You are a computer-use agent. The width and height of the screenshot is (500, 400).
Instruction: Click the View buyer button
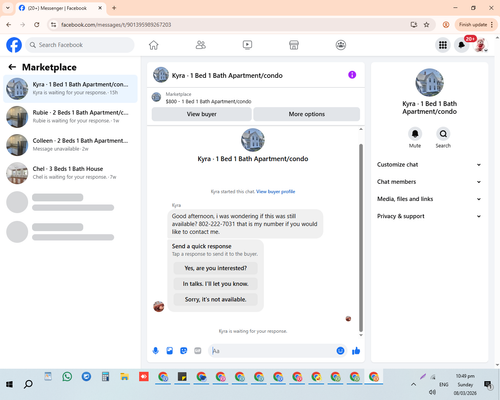202,114
